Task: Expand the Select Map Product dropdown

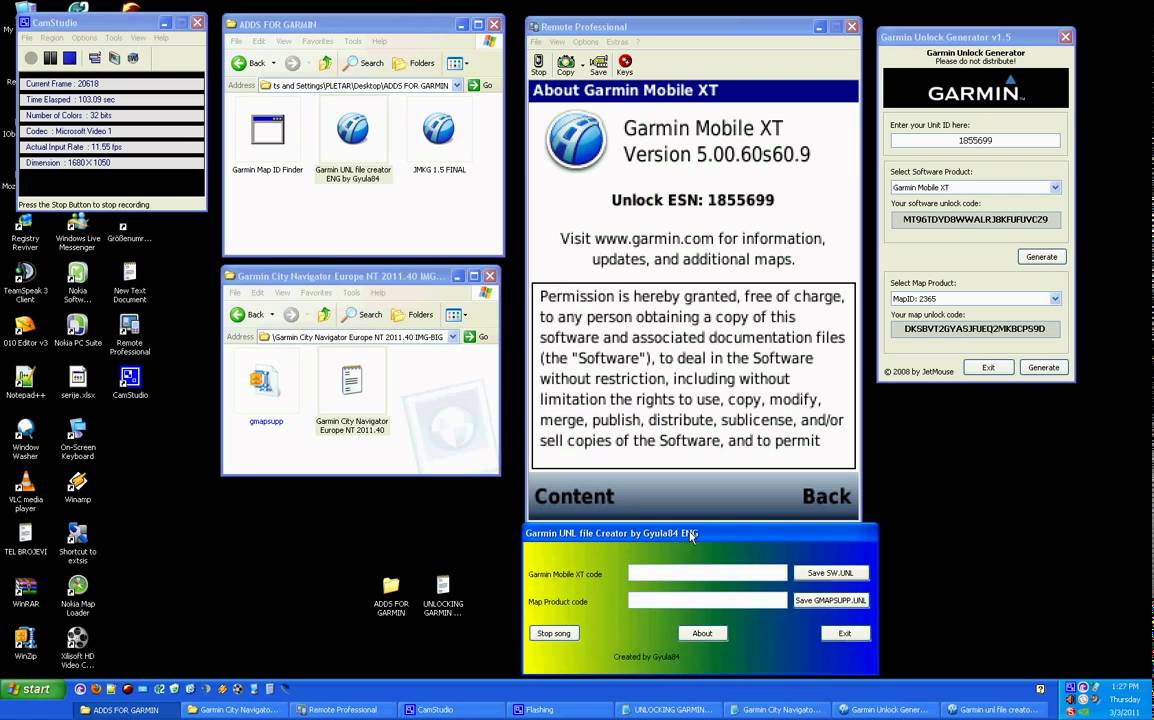Action: click(x=1055, y=299)
